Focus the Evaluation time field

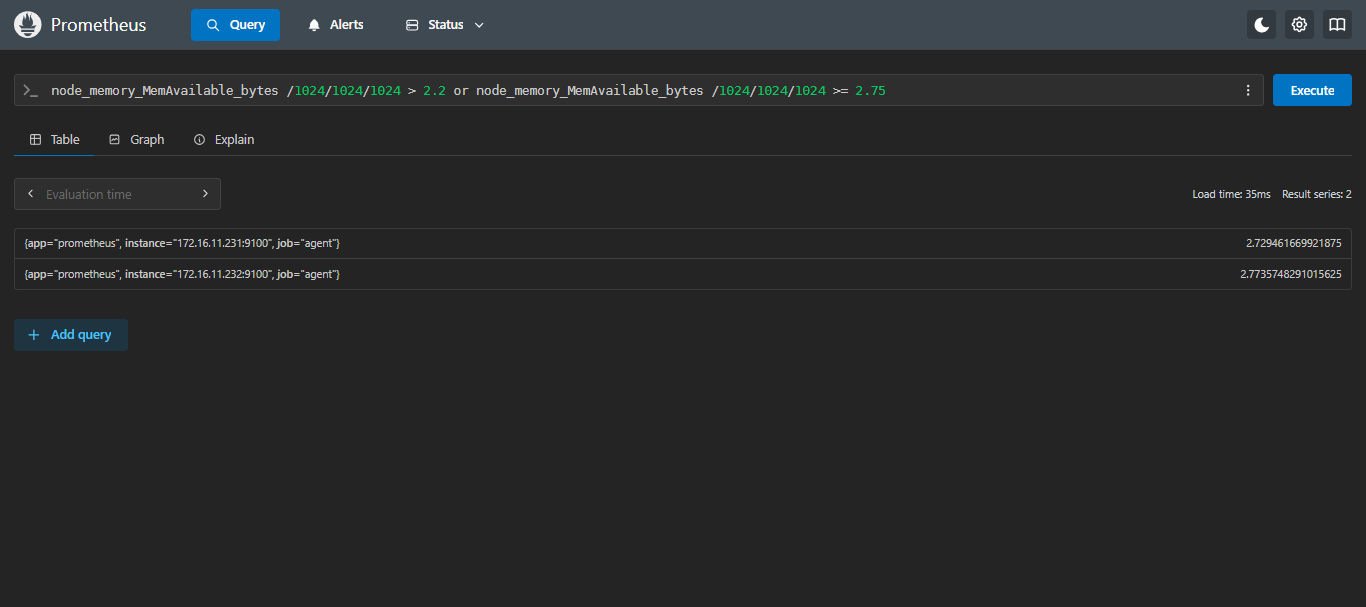(x=117, y=194)
